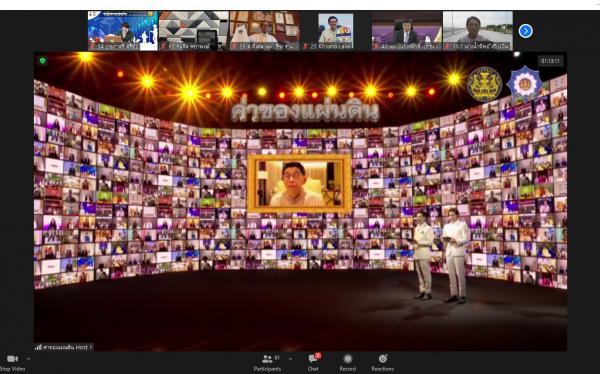The width and height of the screenshot is (600, 374).
Task: Click the Stop Video camera icon
Action: [x=12, y=359]
